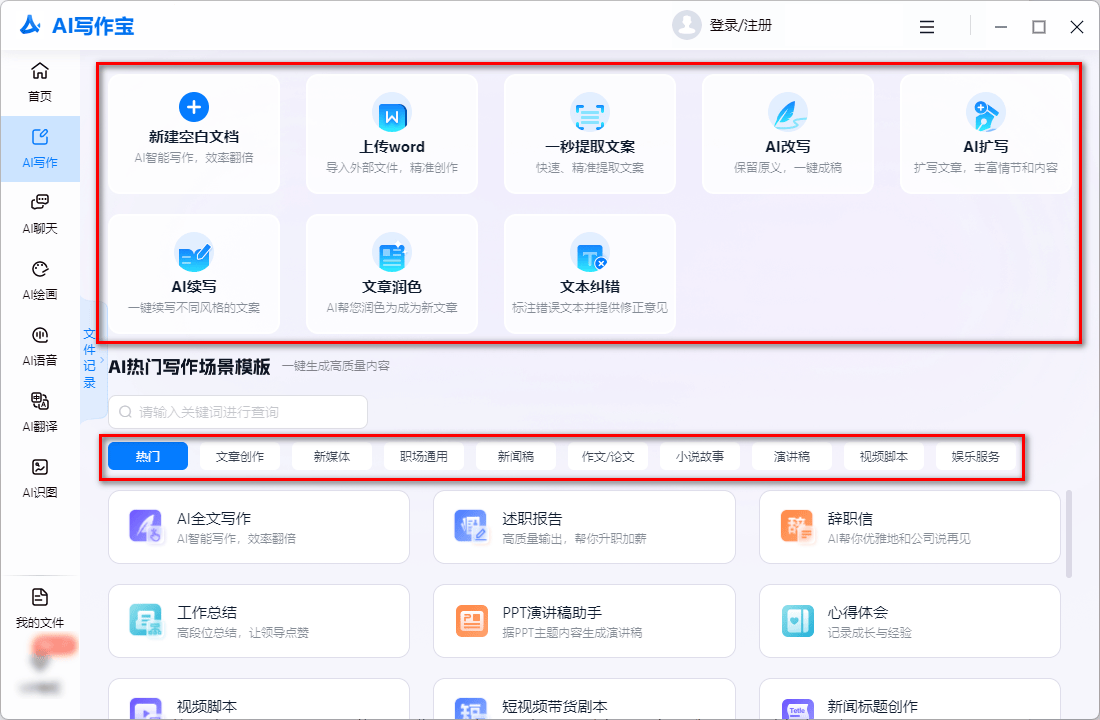Screen dimensions: 1100x720
Task: Open the AI改写 feather icon
Action: click(x=787, y=113)
